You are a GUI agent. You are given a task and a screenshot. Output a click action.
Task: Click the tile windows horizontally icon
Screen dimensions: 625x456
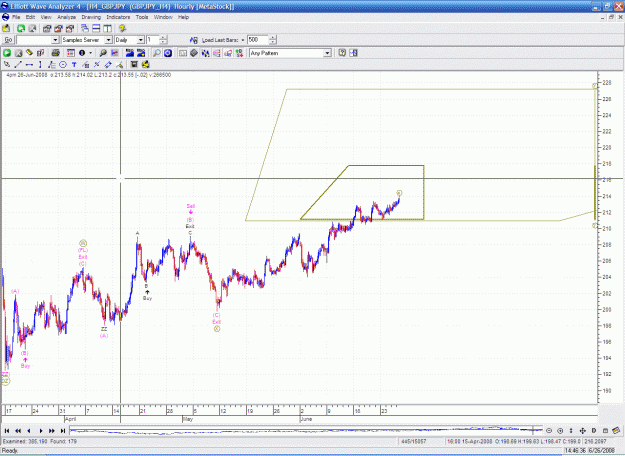click(96, 28)
